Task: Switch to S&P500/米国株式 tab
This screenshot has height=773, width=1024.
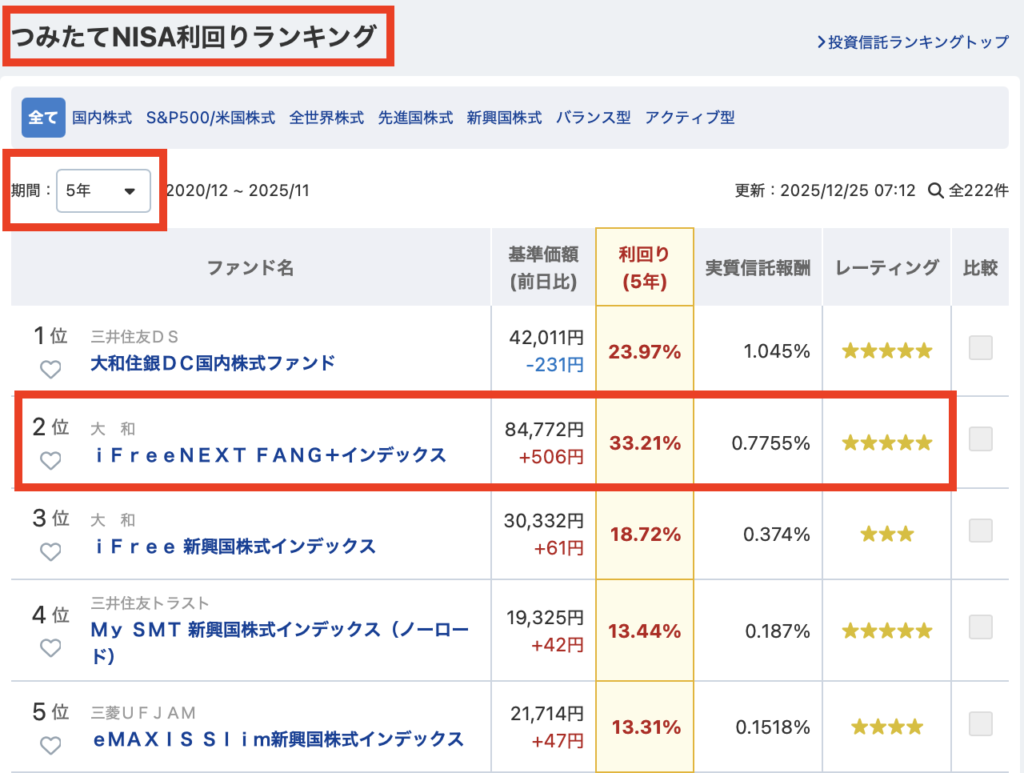Action: (x=210, y=117)
